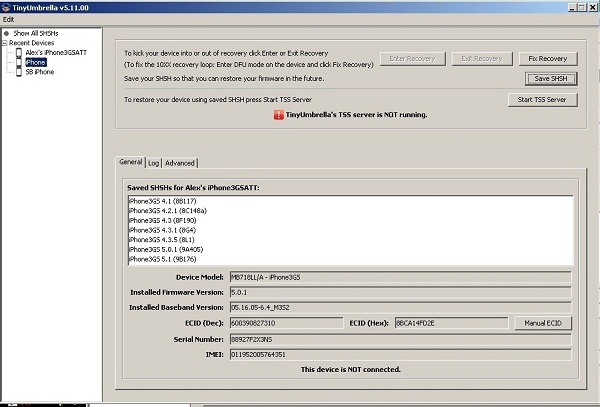Screen dimensions: 600x407
Task: Click the red TSS server warning icon
Action: tap(279, 115)
